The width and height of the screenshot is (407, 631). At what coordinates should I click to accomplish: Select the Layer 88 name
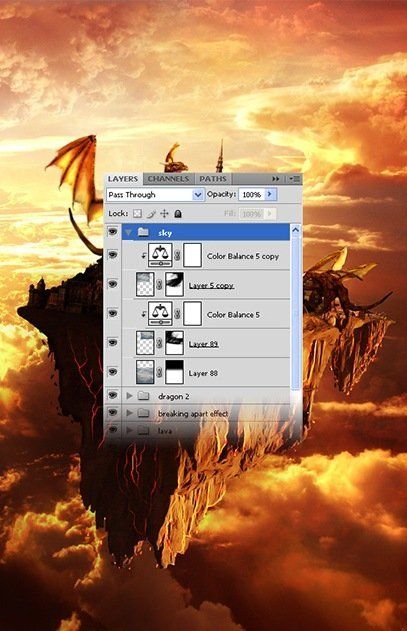tap(203, 373)
